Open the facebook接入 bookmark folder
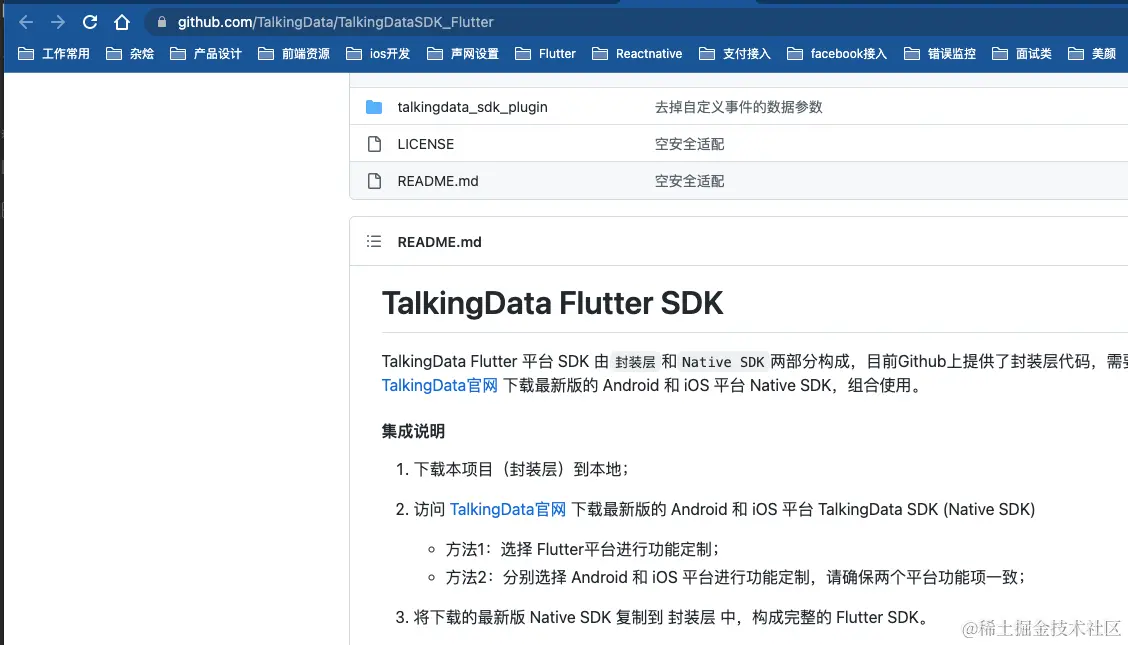This screenshot has height=645, width=1128. 837,54
